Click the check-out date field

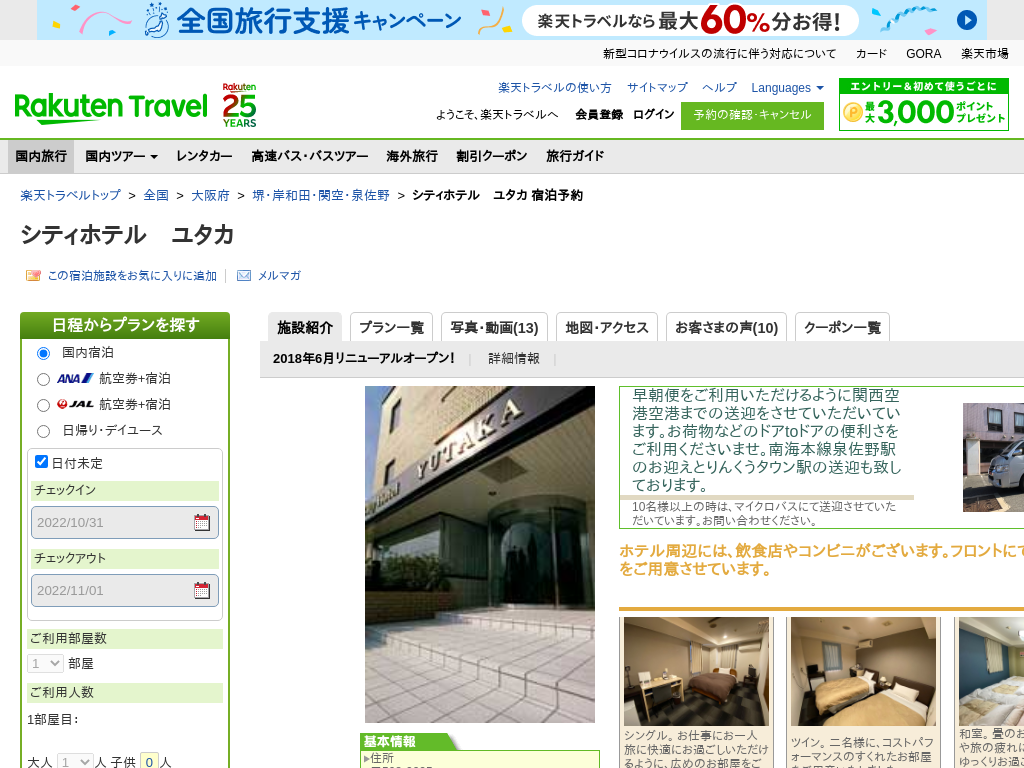125,590
